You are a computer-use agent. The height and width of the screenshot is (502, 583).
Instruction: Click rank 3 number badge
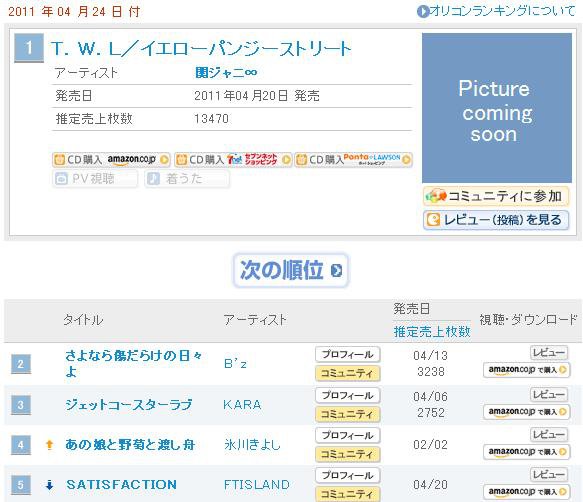[21, 405]
